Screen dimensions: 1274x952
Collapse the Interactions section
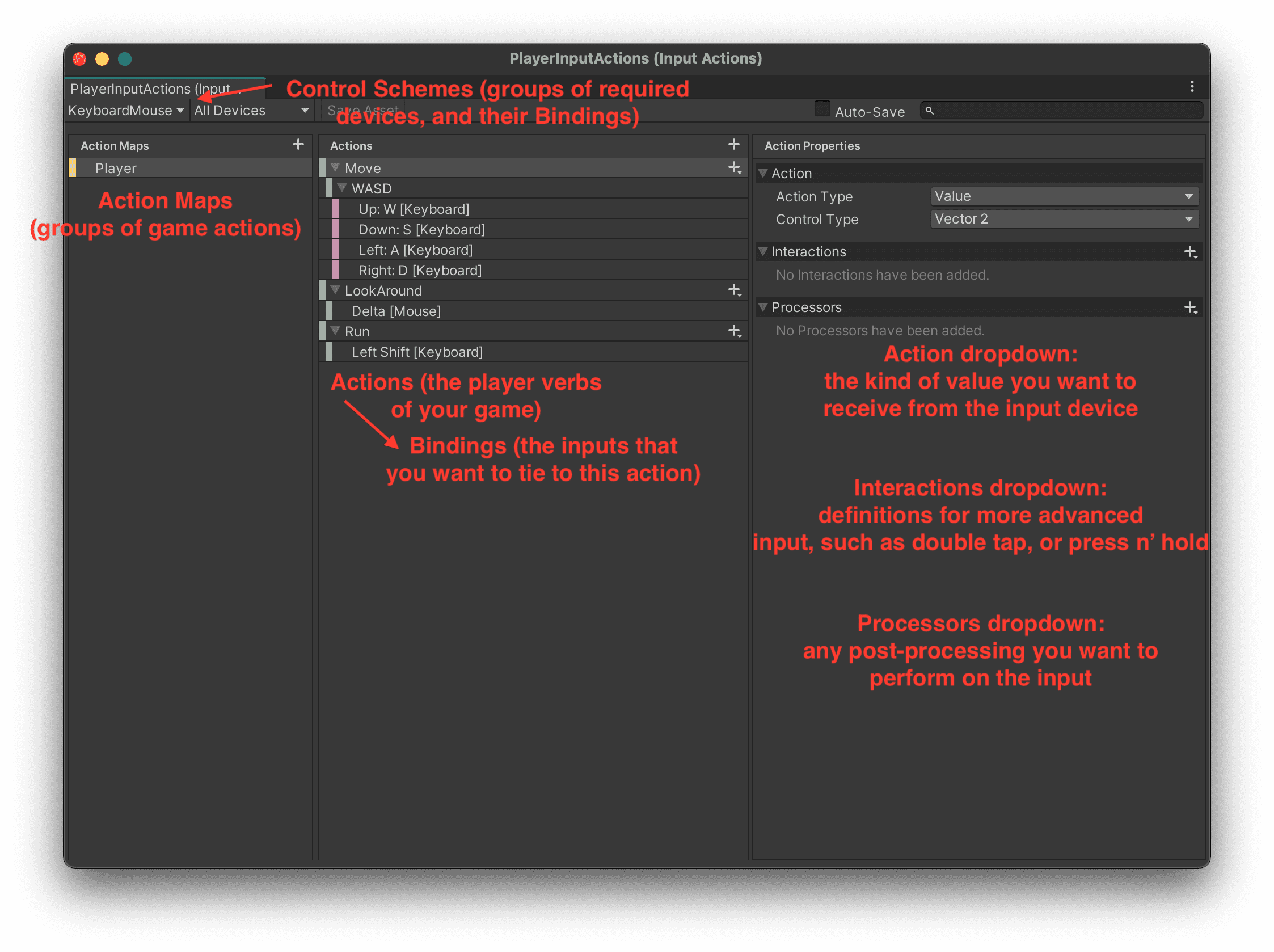[x=763, y=252]
